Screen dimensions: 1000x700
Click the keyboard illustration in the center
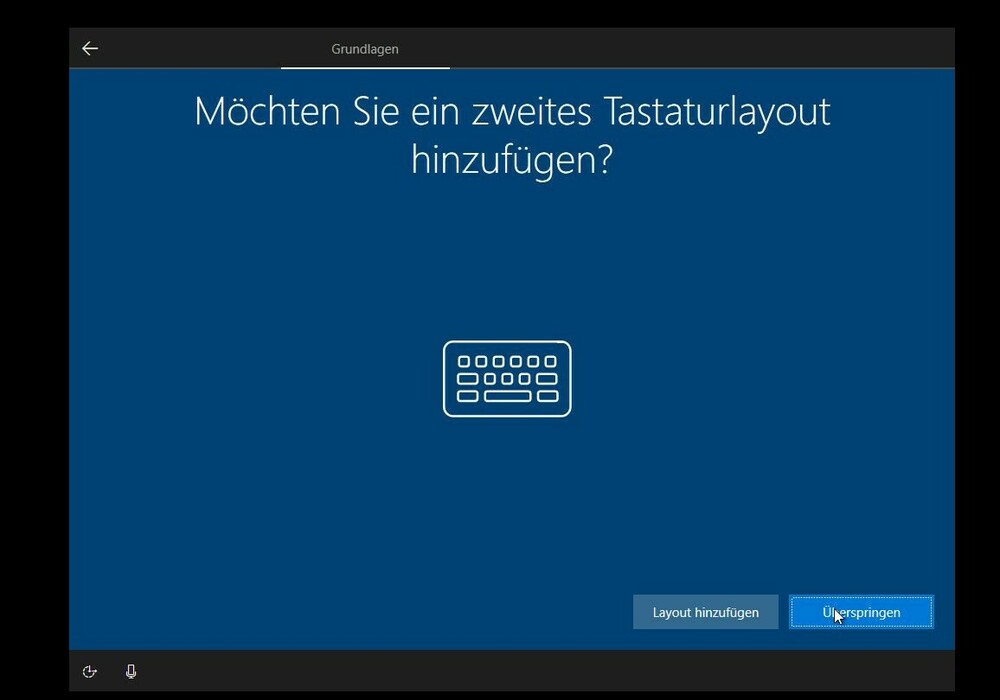pos(507,379)
